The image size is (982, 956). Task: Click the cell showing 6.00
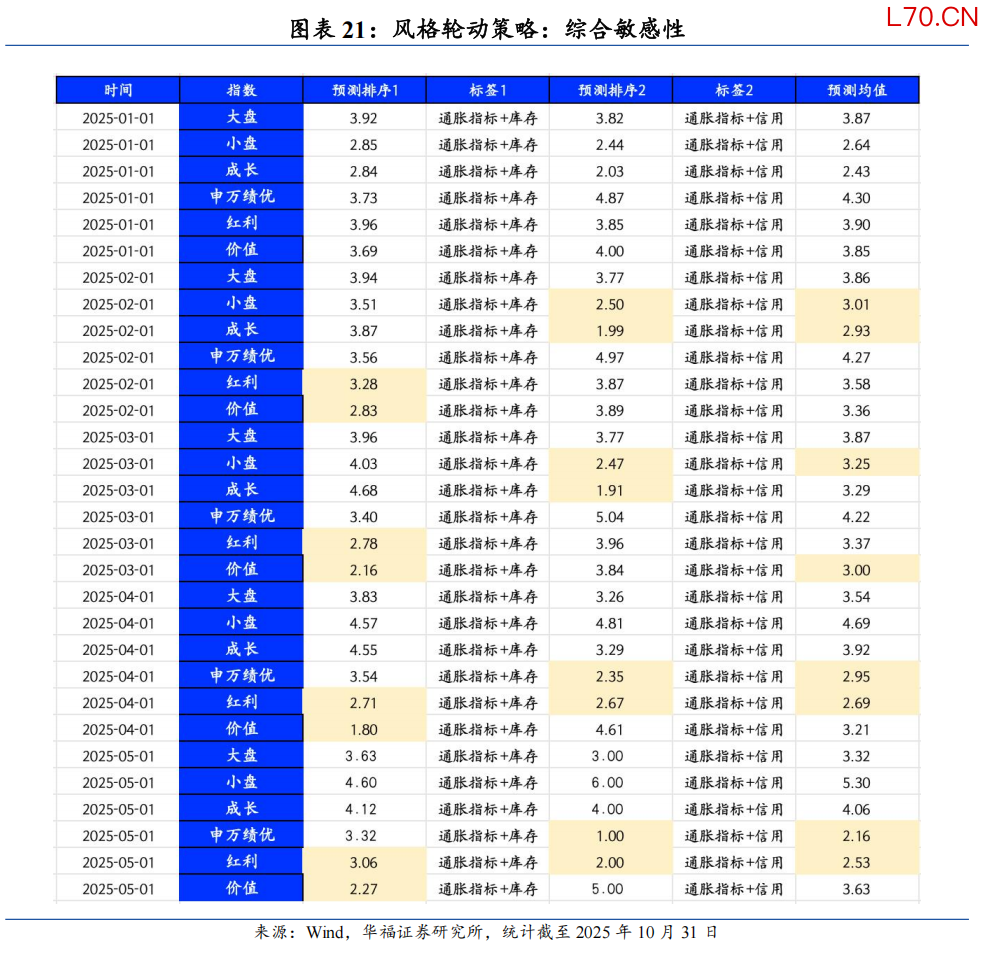pyautogui.click(x=610, y=783)
